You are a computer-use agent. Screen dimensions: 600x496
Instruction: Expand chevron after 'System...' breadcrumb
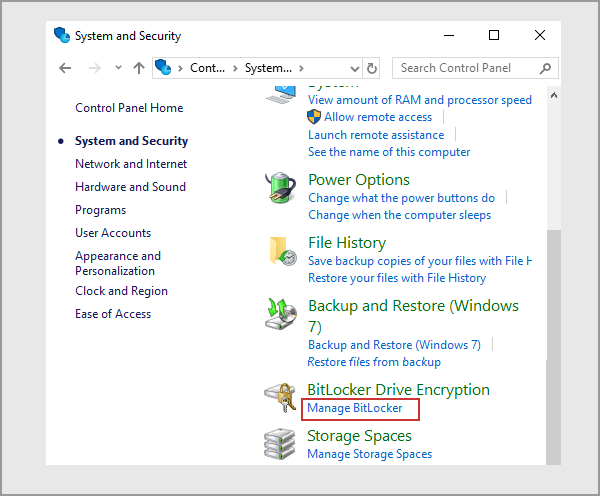(x=302, y=69)
